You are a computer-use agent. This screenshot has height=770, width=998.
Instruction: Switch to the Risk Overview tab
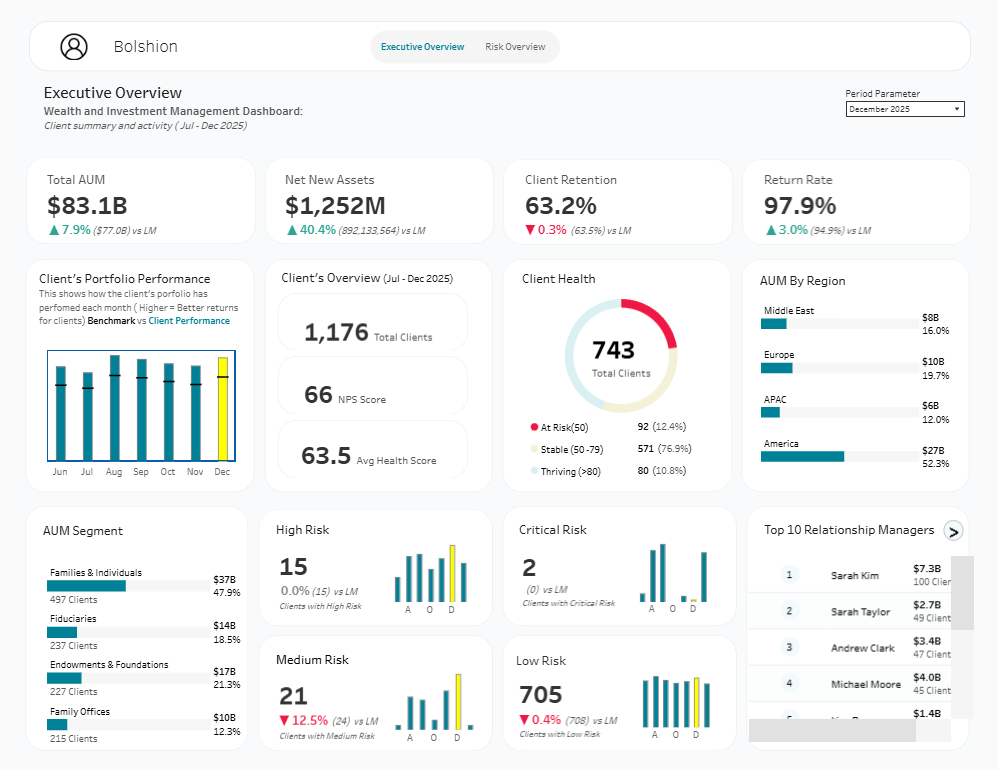click(515, 47)
